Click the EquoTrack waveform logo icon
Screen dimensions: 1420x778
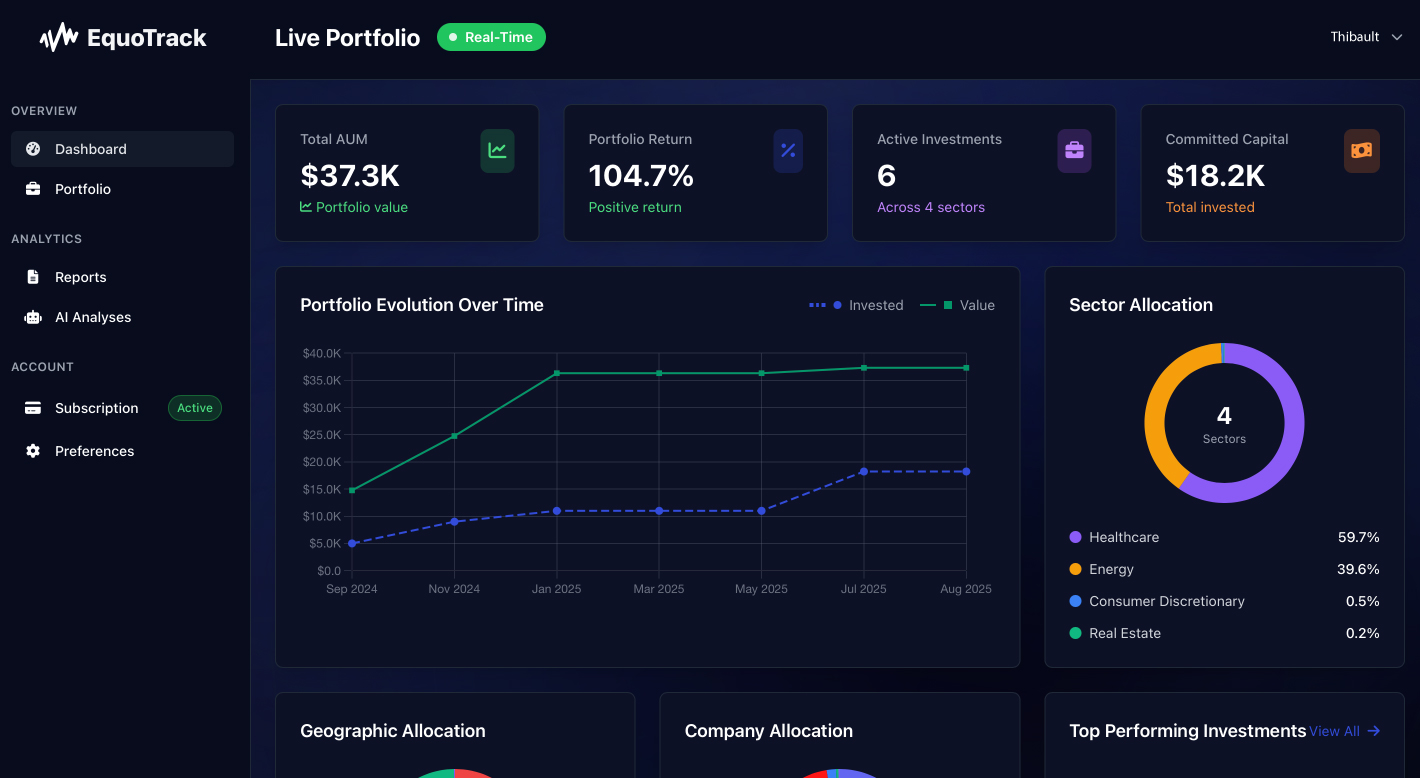(58, 38)
